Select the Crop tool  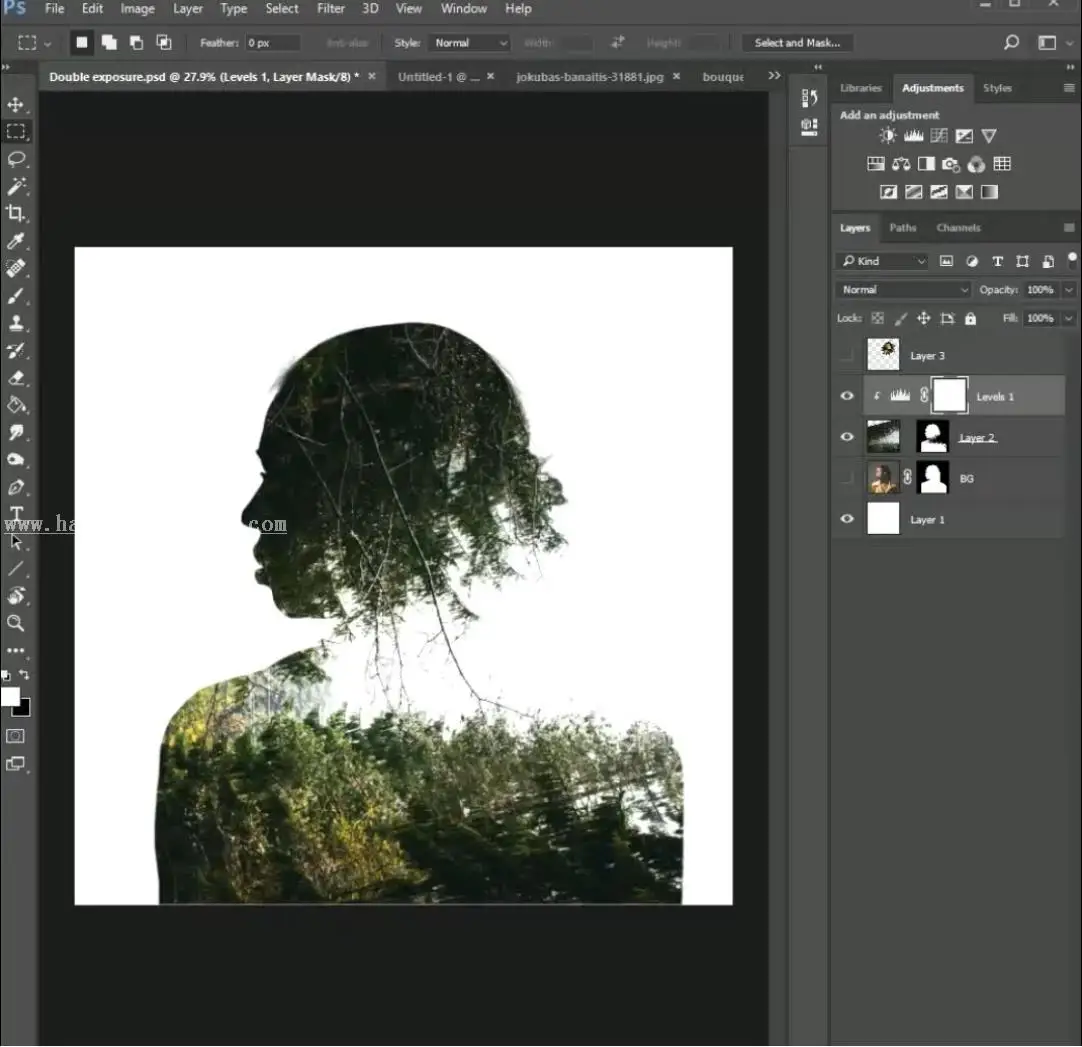tap(16, 213)
